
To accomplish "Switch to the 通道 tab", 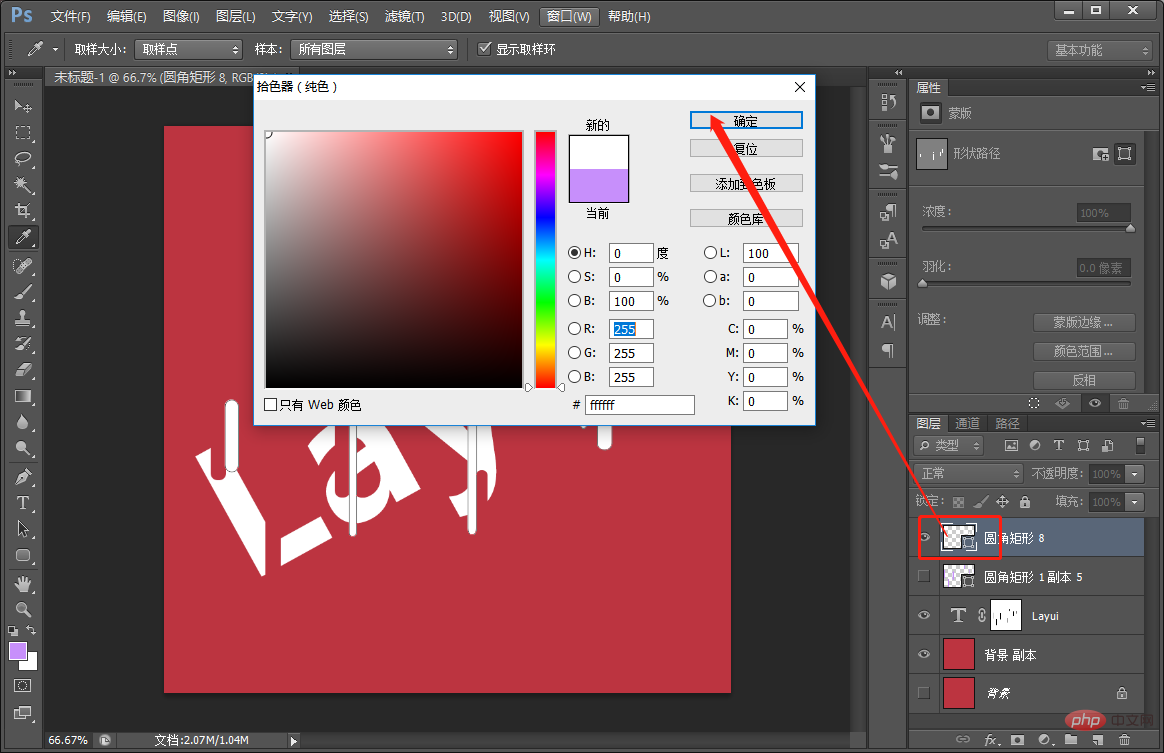I will coord(967,423).
